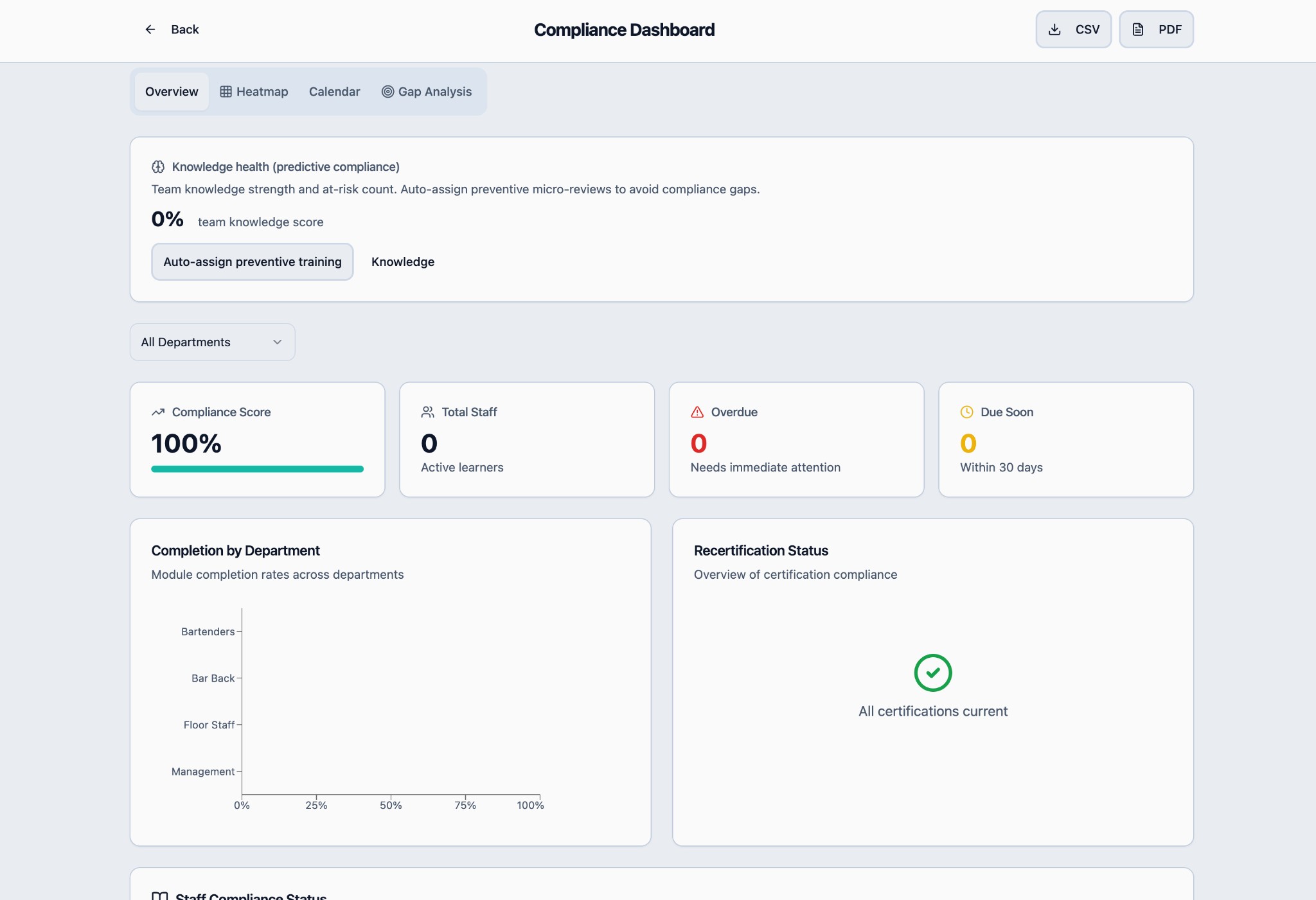Click the people icon on Total Staff card
This screenshot has width=1316, height=900.
click(427, 412)
